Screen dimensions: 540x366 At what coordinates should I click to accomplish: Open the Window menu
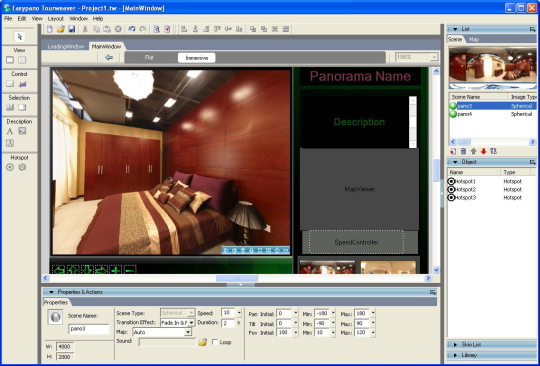[78, 19]
